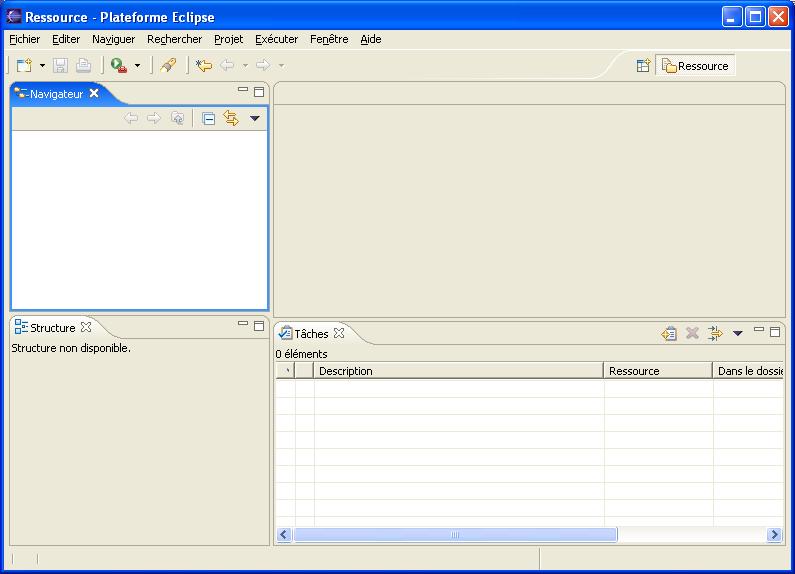Click the External Tools run icon

119,65
